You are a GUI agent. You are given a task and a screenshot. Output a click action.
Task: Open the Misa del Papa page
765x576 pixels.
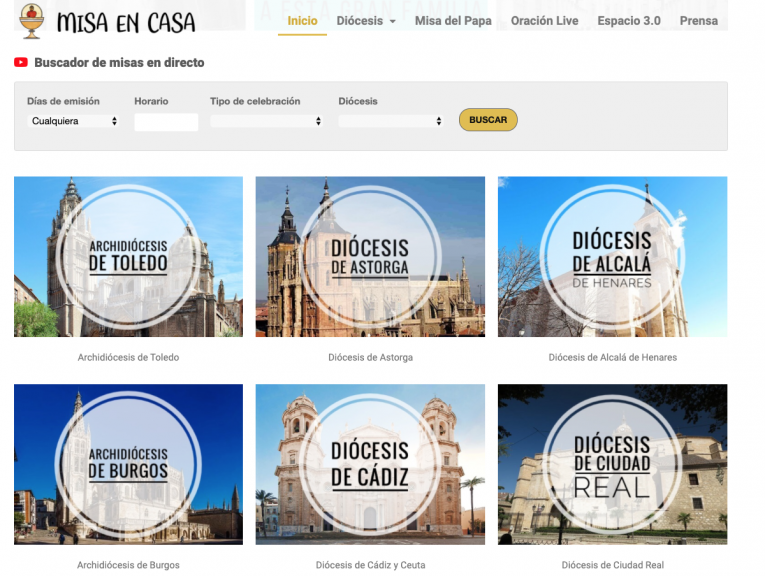coord(453,21)
